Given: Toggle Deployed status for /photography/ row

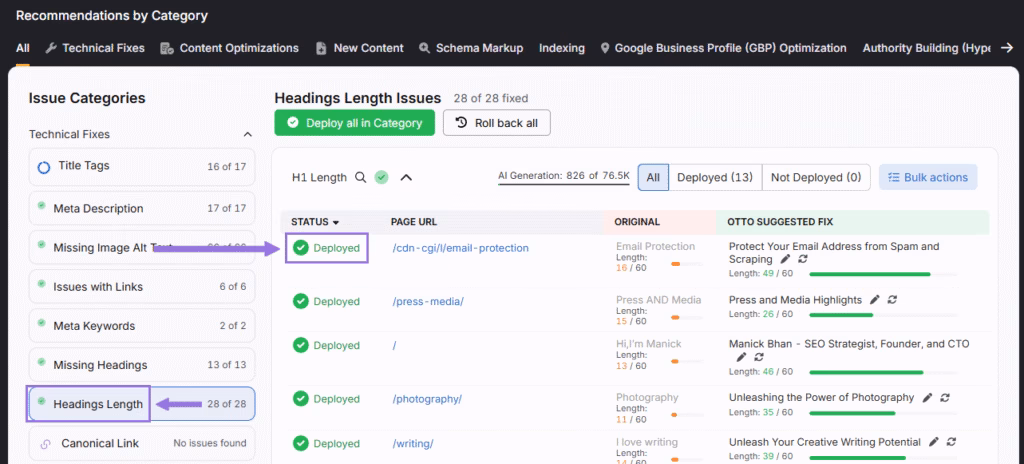Looking at the screenshot, I should pos(300,399).
